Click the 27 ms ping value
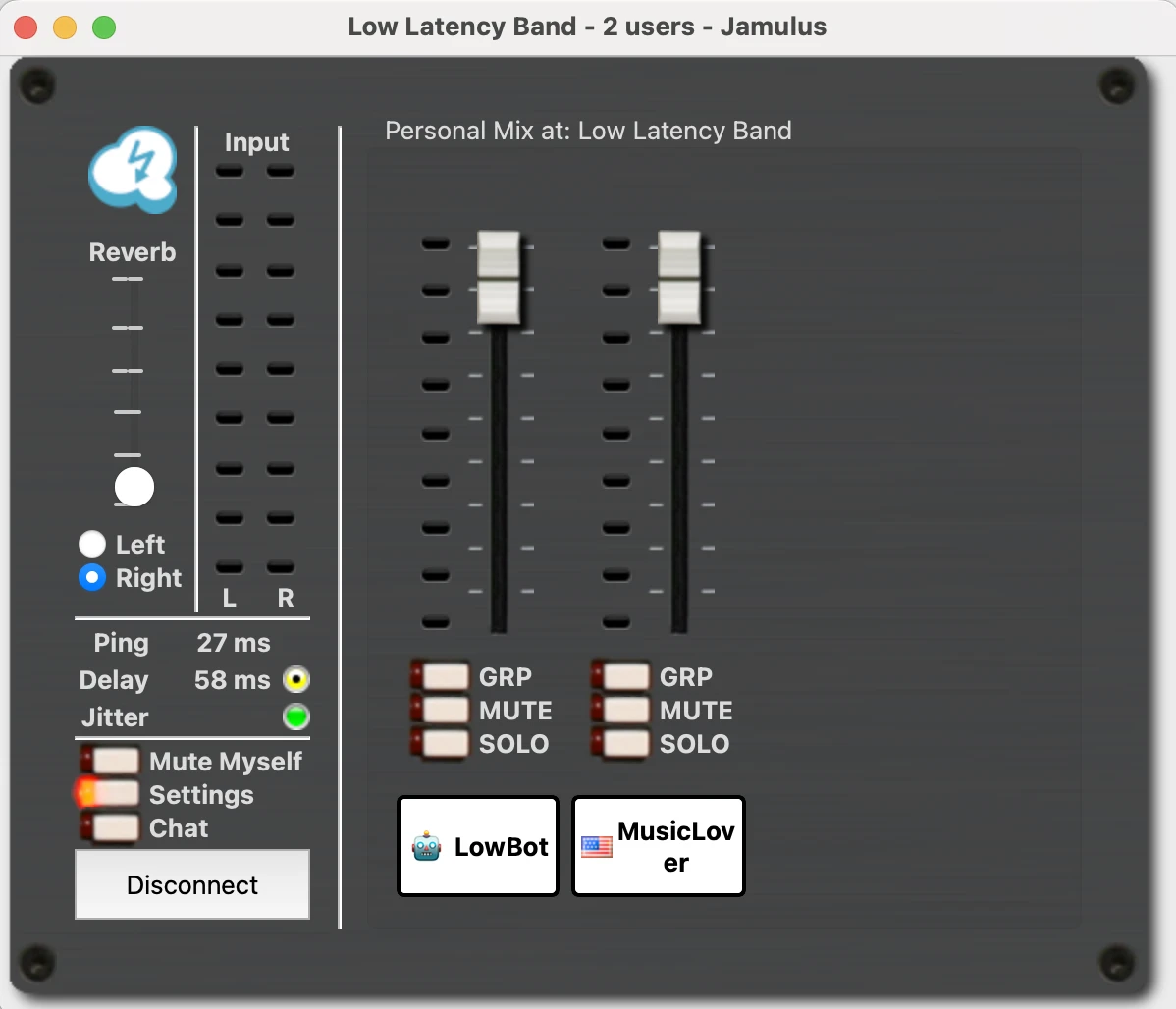 point(234,643)
